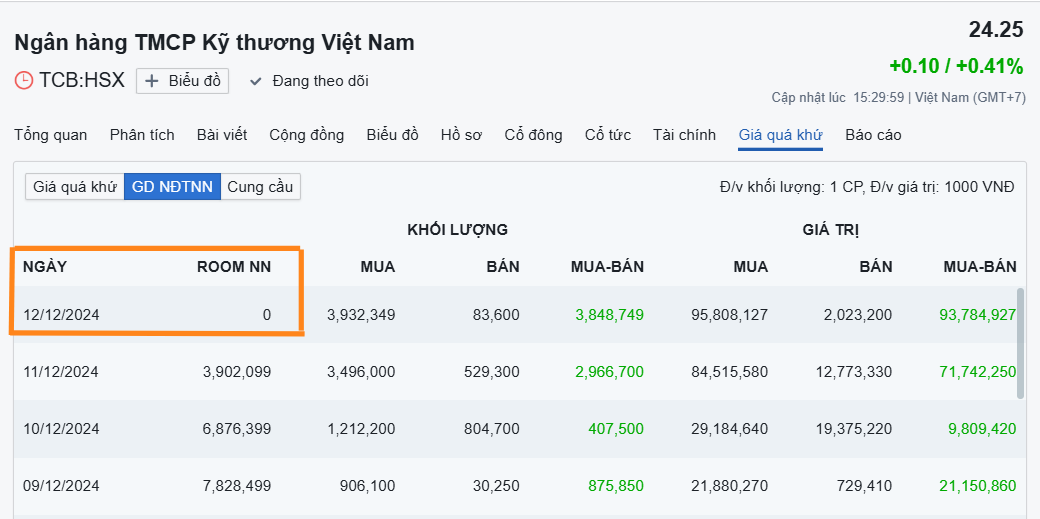Click the +0.10 / +0.41% change
This screenshot has height=519, width=1040.
[x=957, y=66]
